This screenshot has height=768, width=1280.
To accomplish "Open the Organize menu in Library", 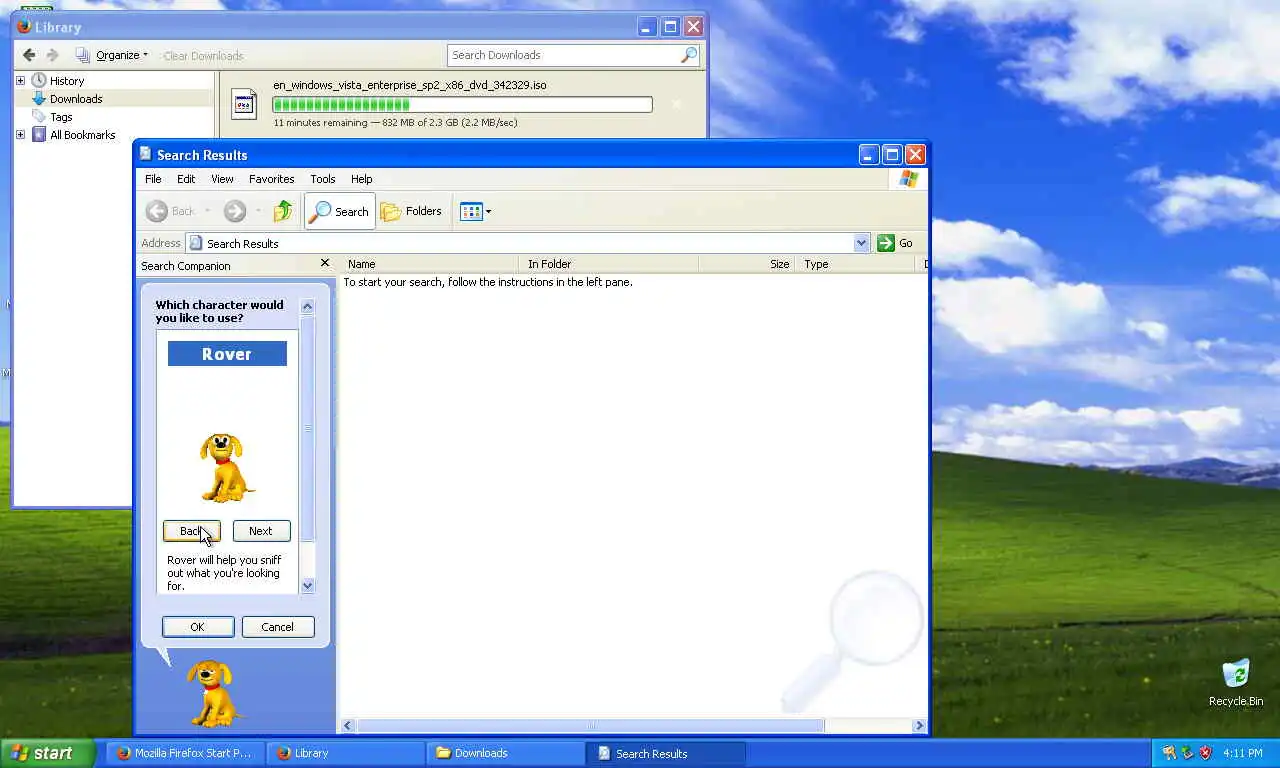I will 112,55.
